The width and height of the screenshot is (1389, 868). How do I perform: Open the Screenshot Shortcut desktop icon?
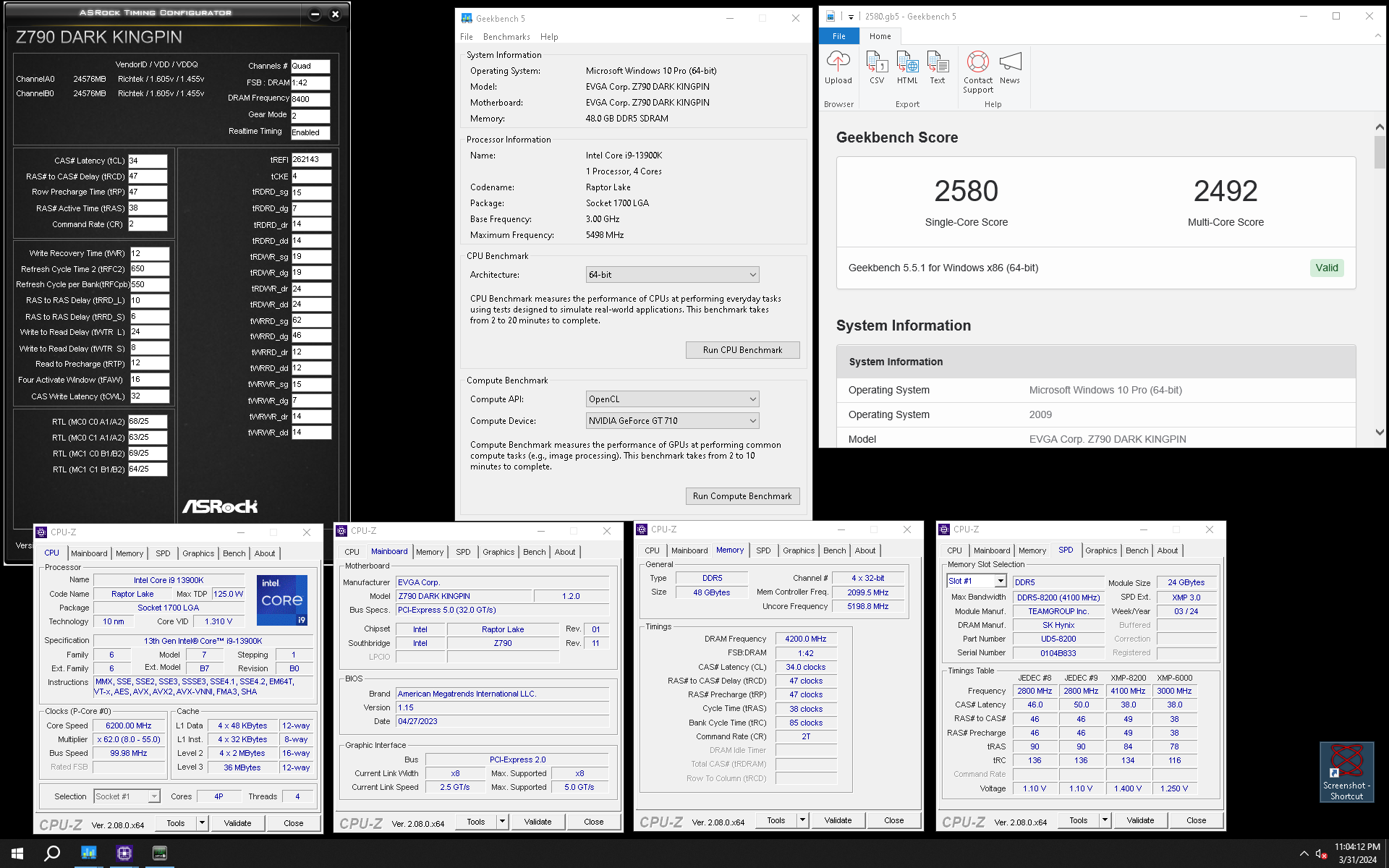1346,772
